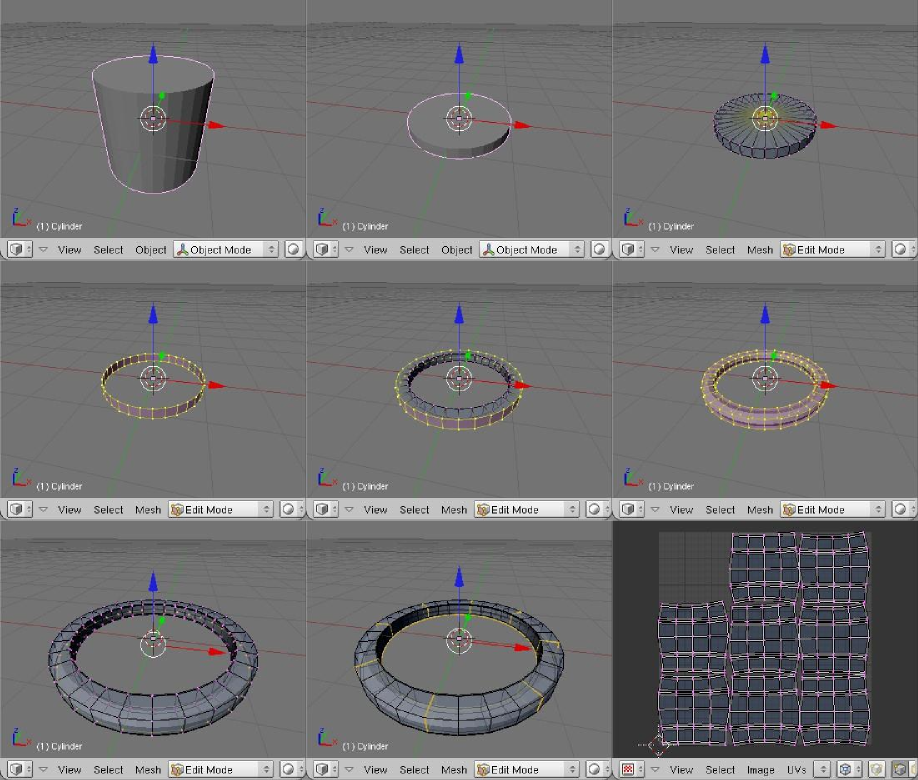The image size is (918, 780).
Task: Open Object menu in top-left viewport
Action: [150, 250]
